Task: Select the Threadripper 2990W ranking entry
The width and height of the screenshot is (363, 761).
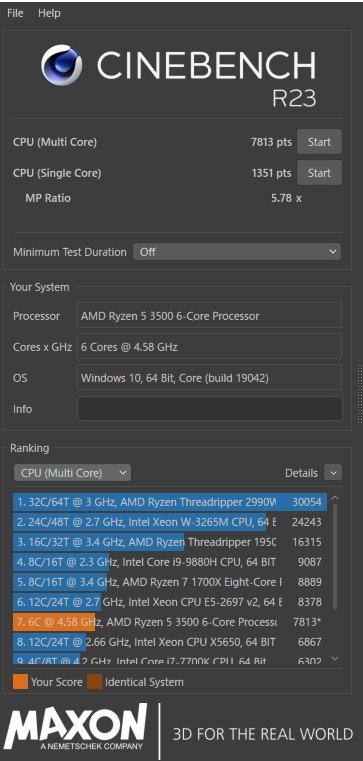Action: (x=169, y=502)
